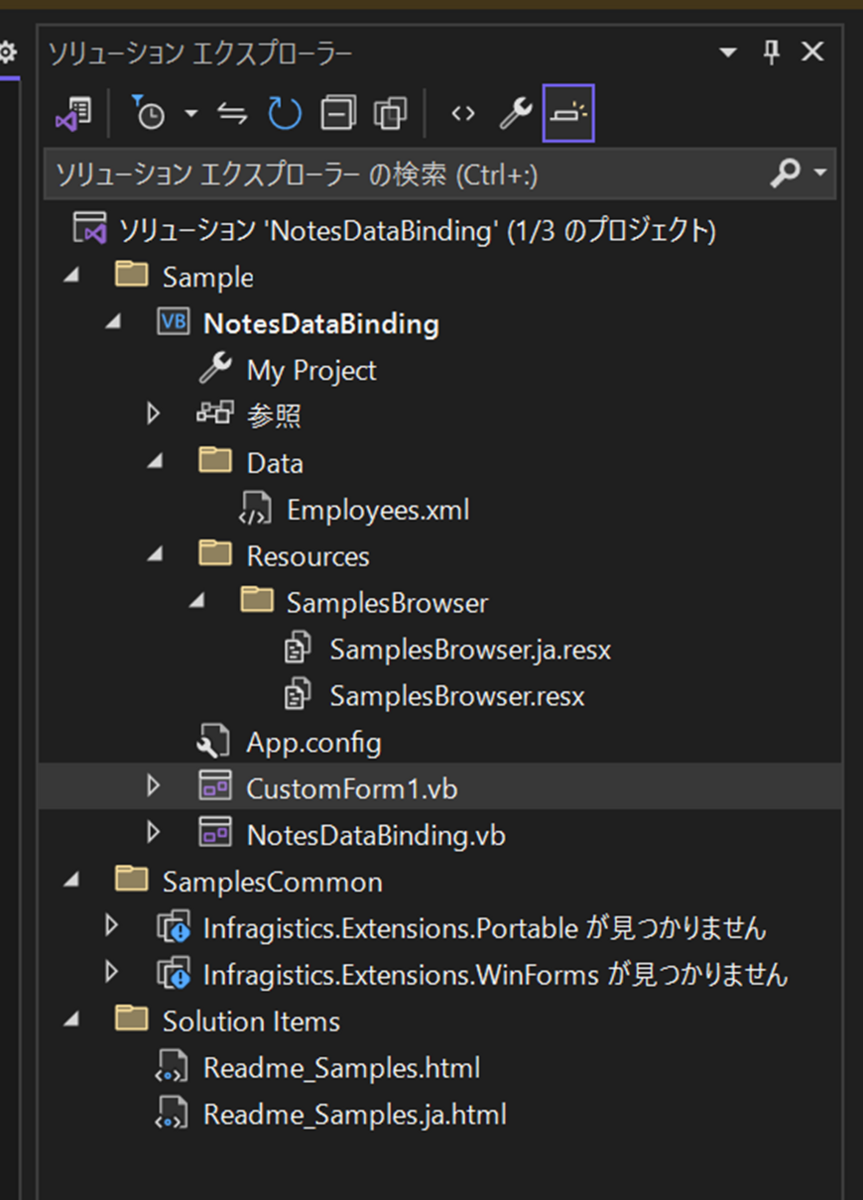
Task: Collapse the Sample folder
Action: click(x=72, y=277)
